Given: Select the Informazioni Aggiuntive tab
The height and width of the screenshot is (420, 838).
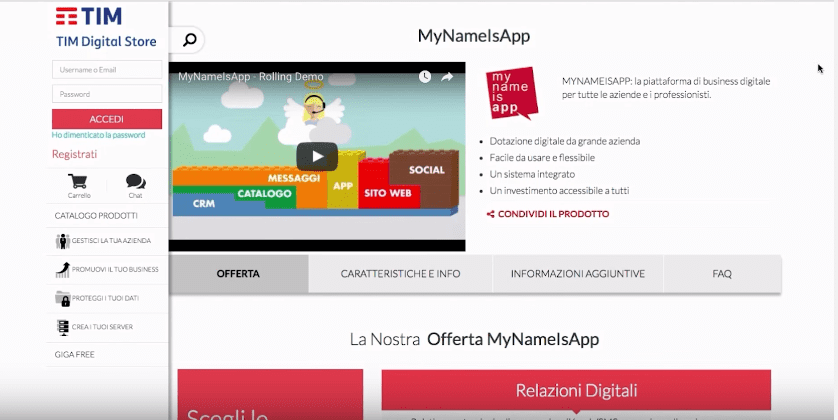Looking at the screenshot, I should tap(577, 273).
